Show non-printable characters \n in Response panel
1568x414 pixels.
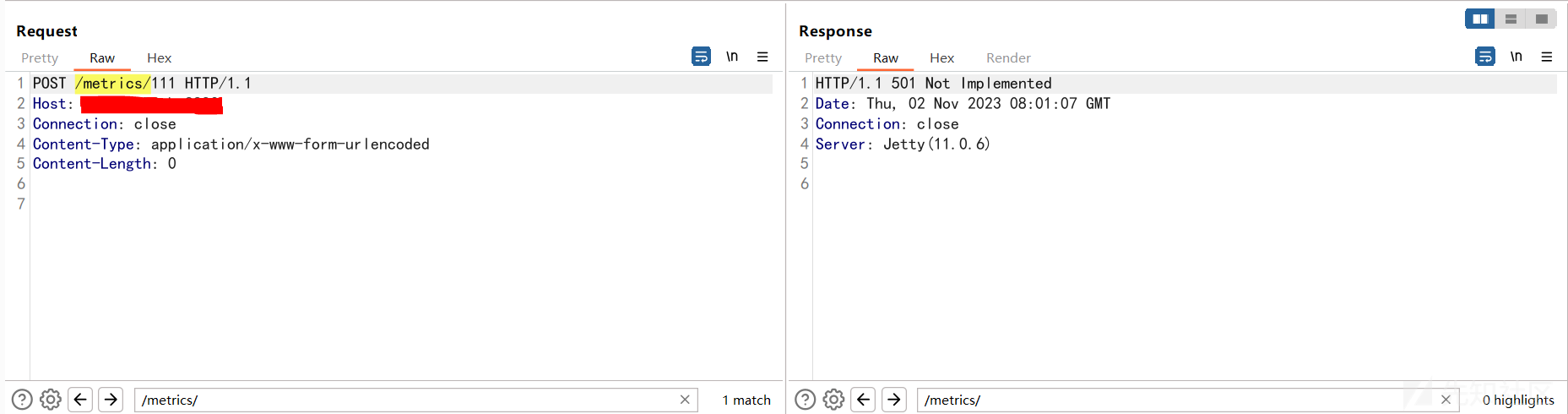[1516, 57]
